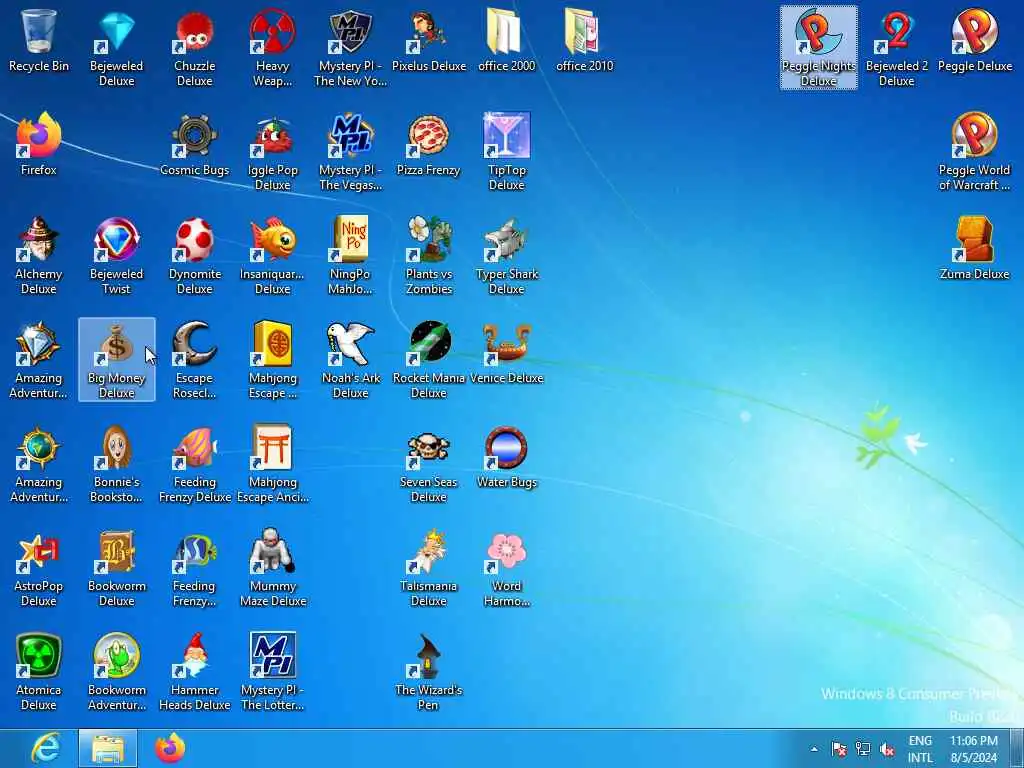Select the office 2010 folder
The height and width of the screenshot is (768, 1024).
(x=584, y=40)
